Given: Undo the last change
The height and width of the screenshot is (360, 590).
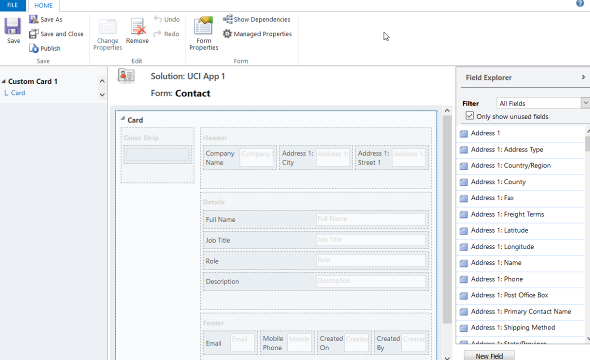Looking at the screenshot, I should (x=167, y=19).
